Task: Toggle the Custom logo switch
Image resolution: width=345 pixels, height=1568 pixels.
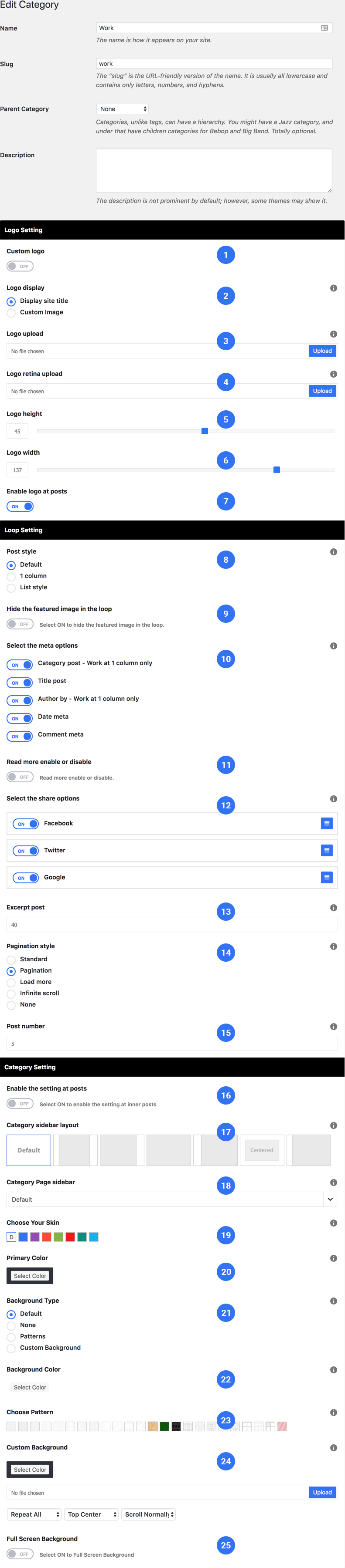Action: 20,266
